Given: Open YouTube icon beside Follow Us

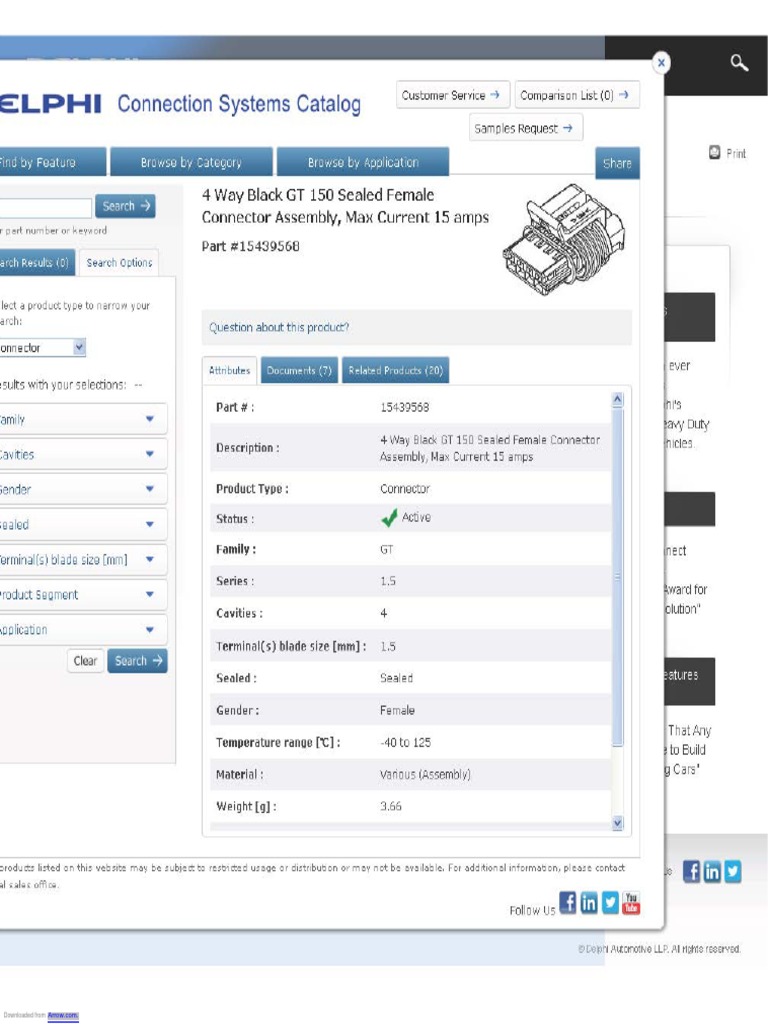Looking at the screenshot, I should point(631,903).
